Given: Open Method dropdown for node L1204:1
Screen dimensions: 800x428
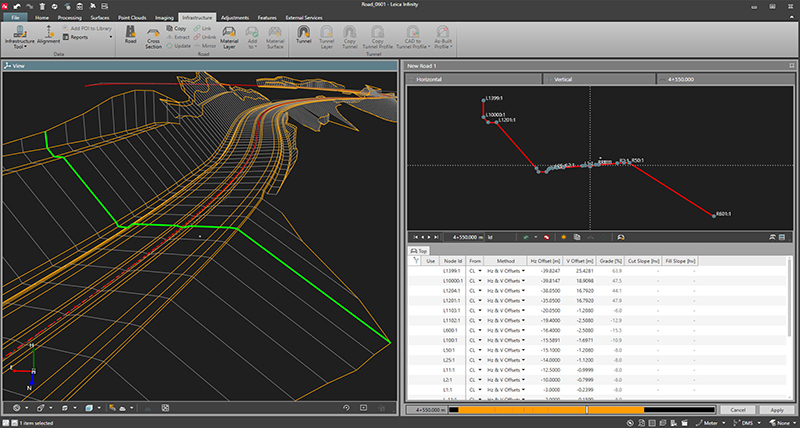Looking at the screenshot, I should click(x=524, y=289).
